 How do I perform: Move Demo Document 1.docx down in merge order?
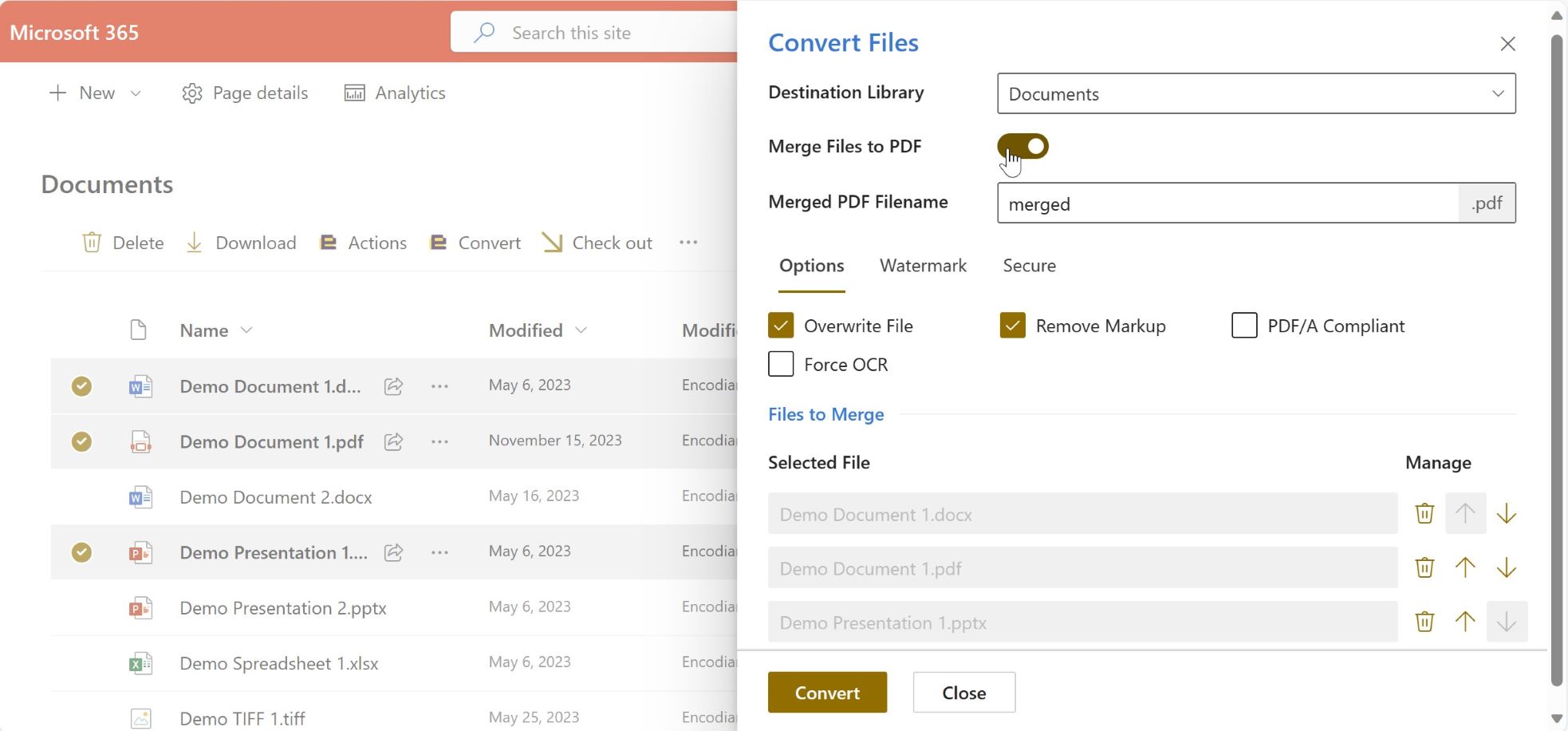tap(1507, 513)
